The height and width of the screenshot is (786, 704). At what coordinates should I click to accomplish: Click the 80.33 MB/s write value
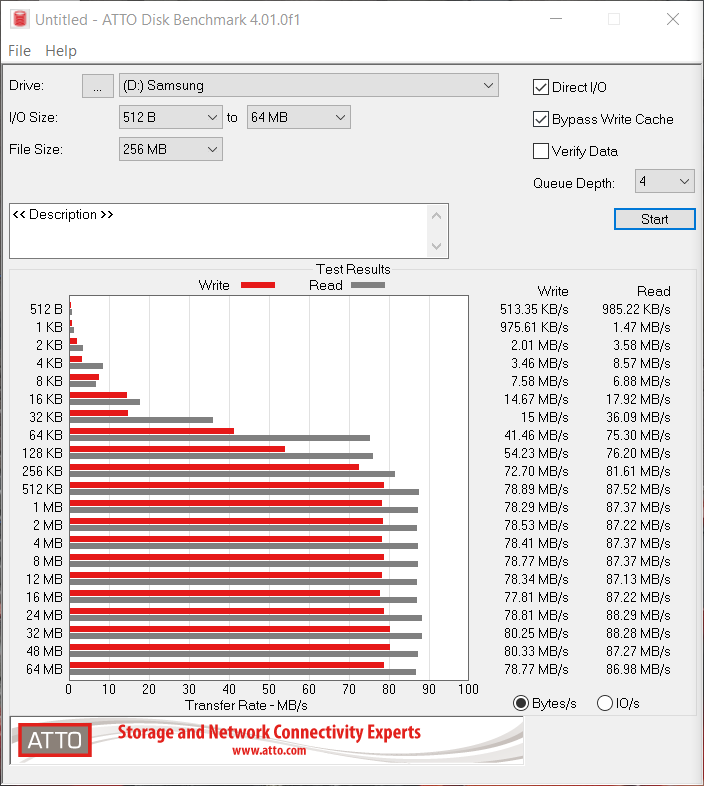coord(537,652)
